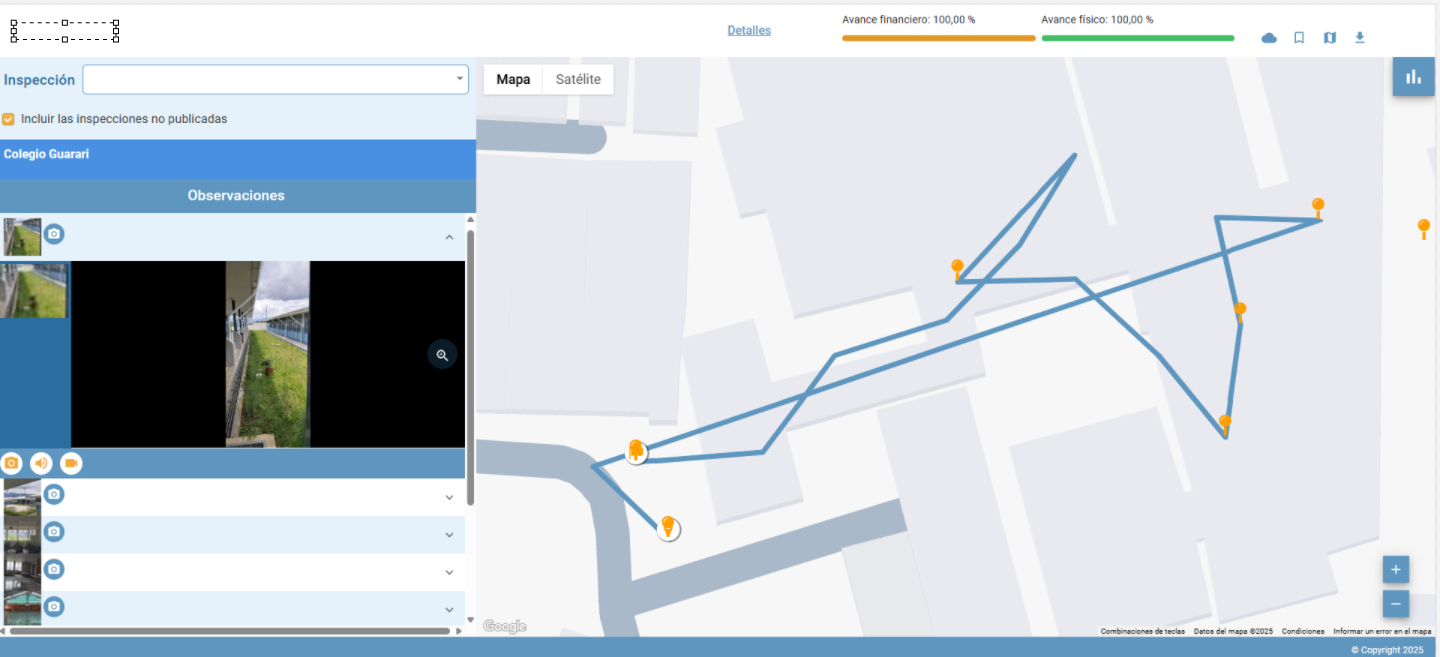The height and width of the screenshot is (657, 1440).
Task: Select the orange video camera icon
Action: pyautogui.click(x=71, y=463)
